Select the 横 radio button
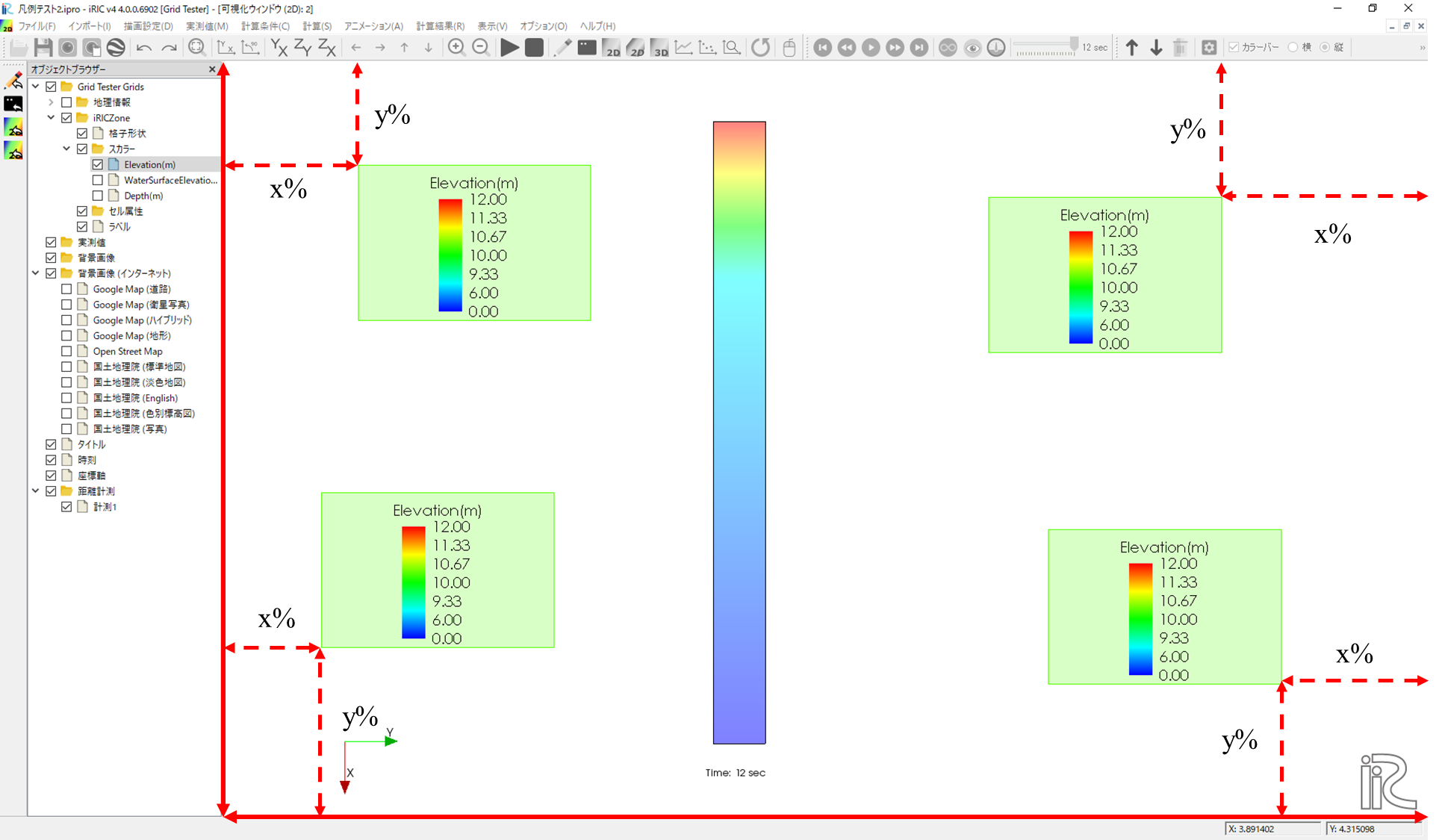Screen dimensions: 1442x840 [x=1293, y=47]
